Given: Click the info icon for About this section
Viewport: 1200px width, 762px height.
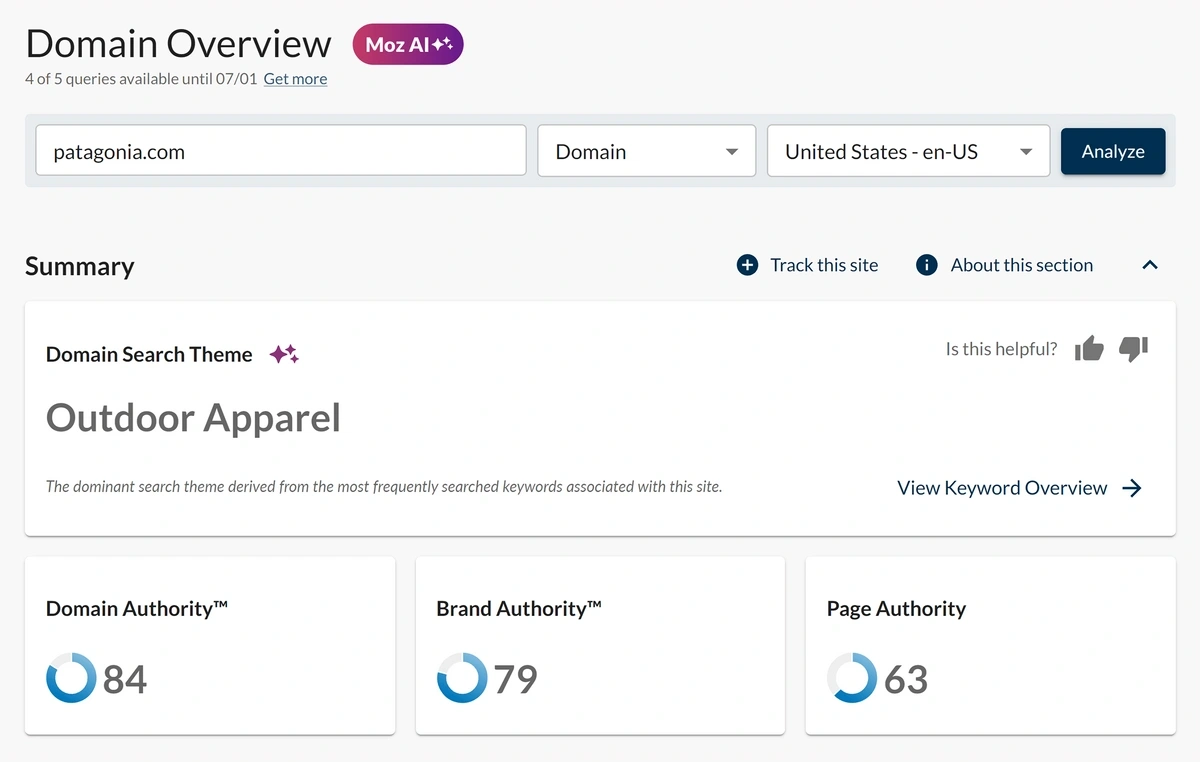Looking at the screenshot, I should click(x=927, y=265).
